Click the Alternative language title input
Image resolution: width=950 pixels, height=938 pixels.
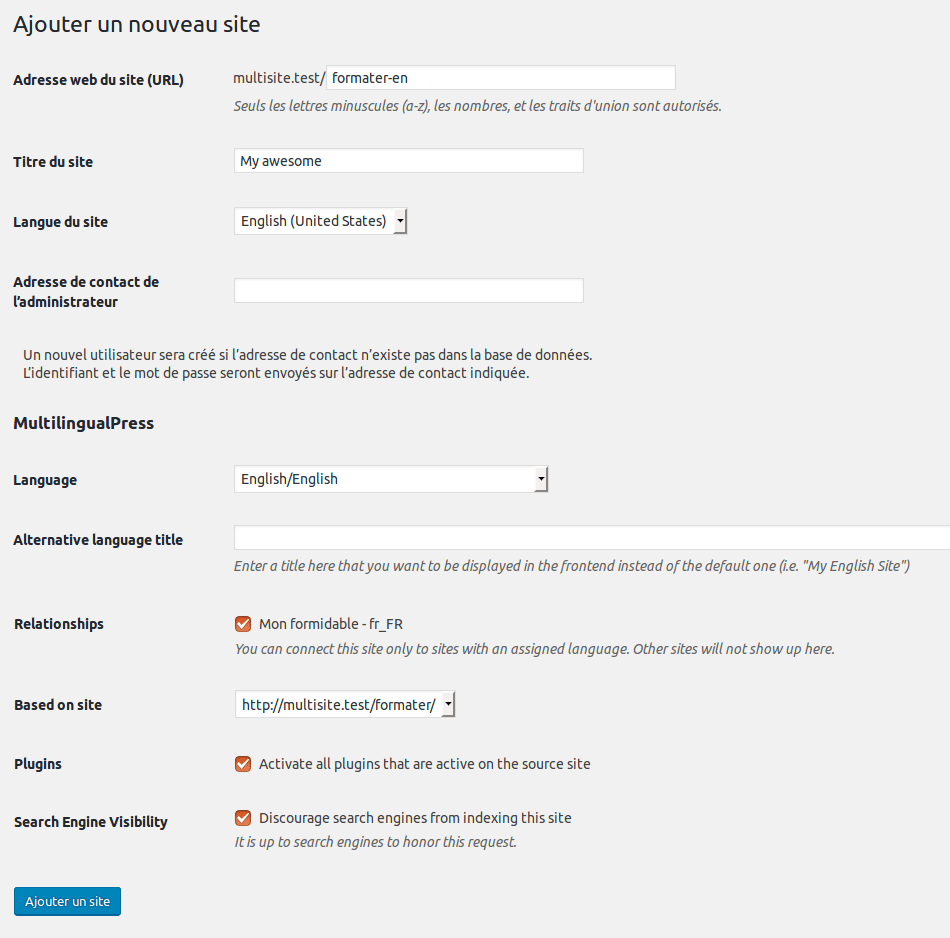(x=590, y=539)
